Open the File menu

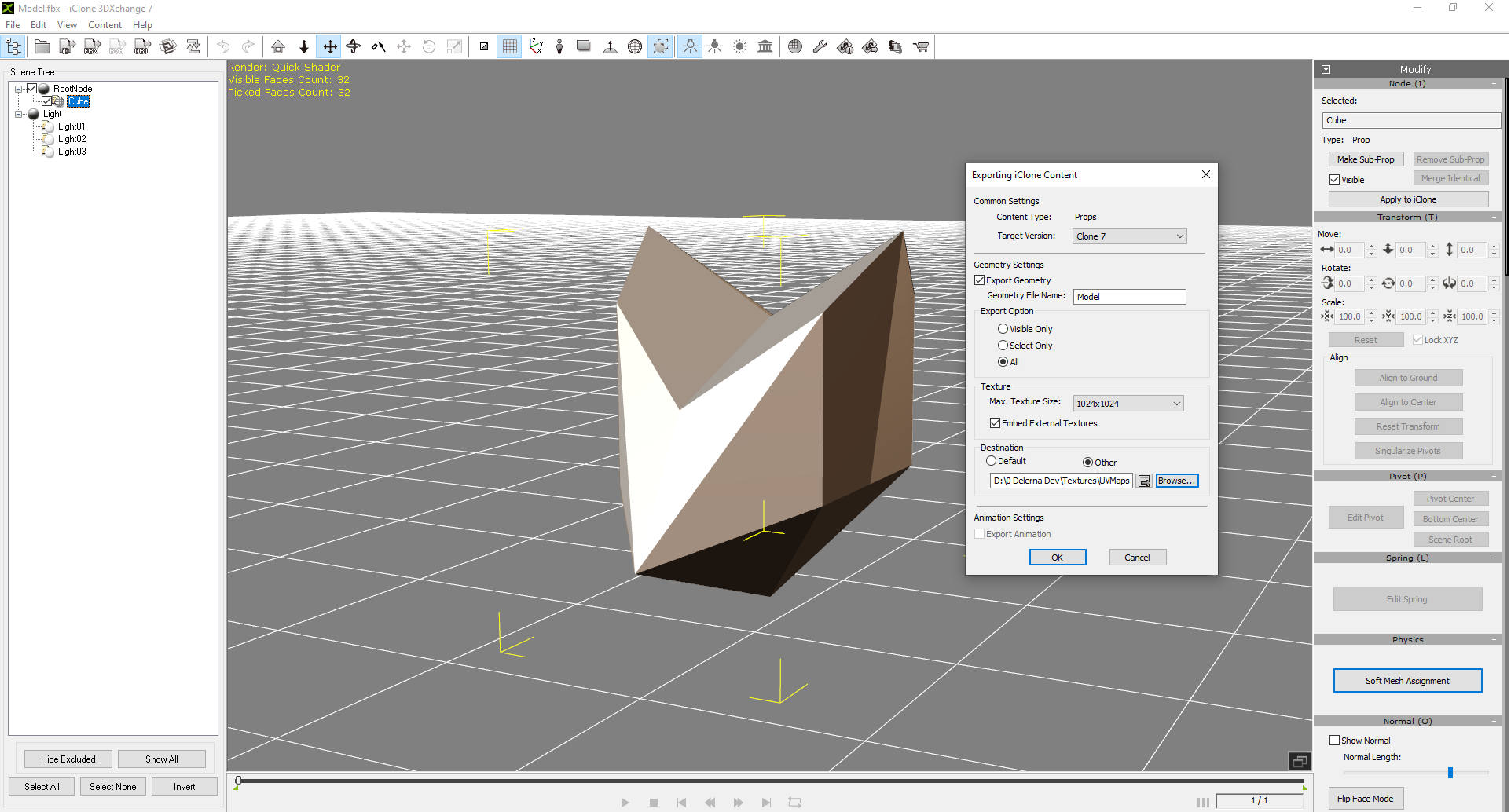tap(13, 25)
